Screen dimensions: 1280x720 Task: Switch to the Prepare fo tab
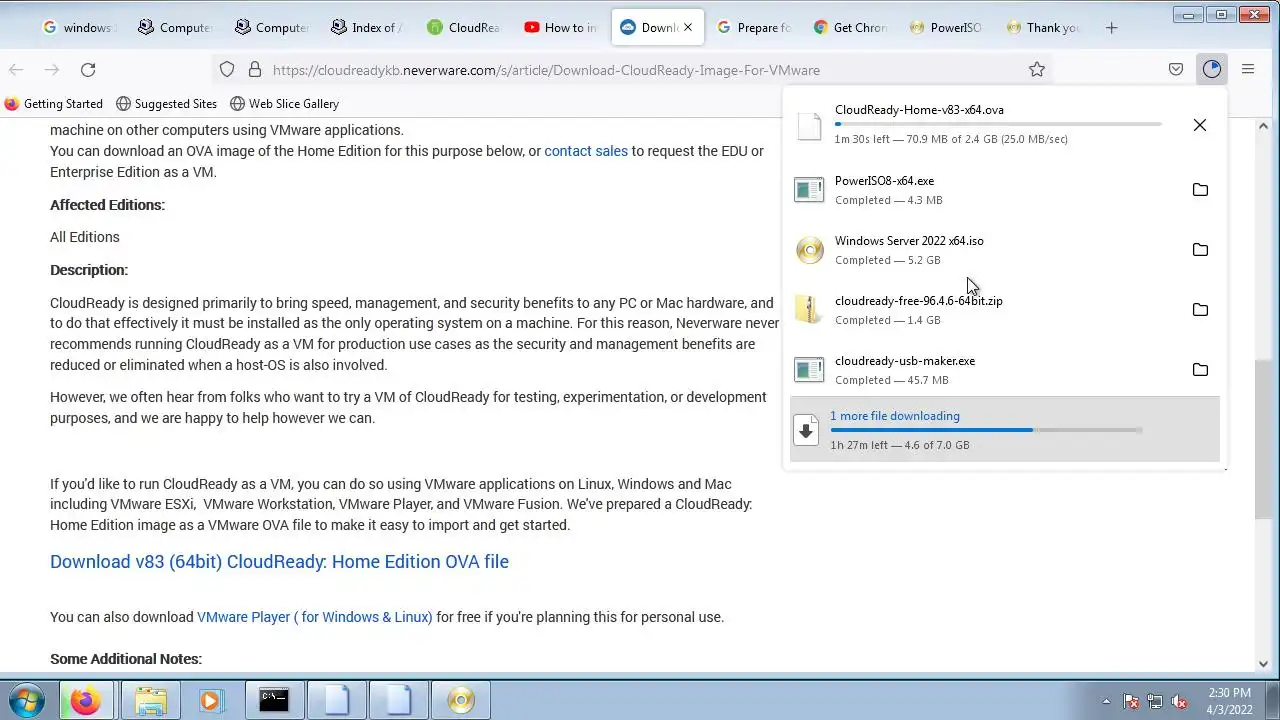click(x=754, y=27)
